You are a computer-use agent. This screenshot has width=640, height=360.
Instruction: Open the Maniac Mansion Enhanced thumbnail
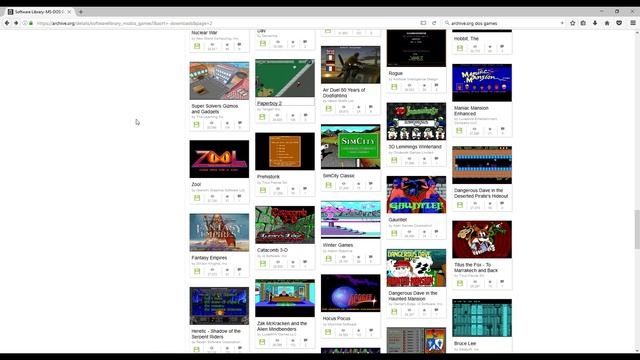click(482, 83)
